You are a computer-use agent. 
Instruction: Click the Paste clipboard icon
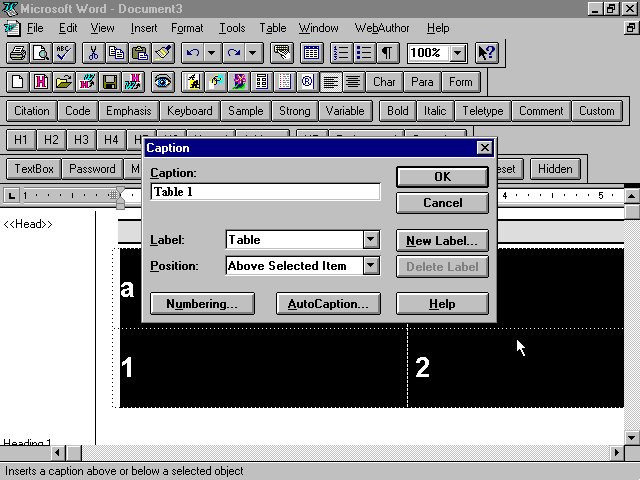140,53
